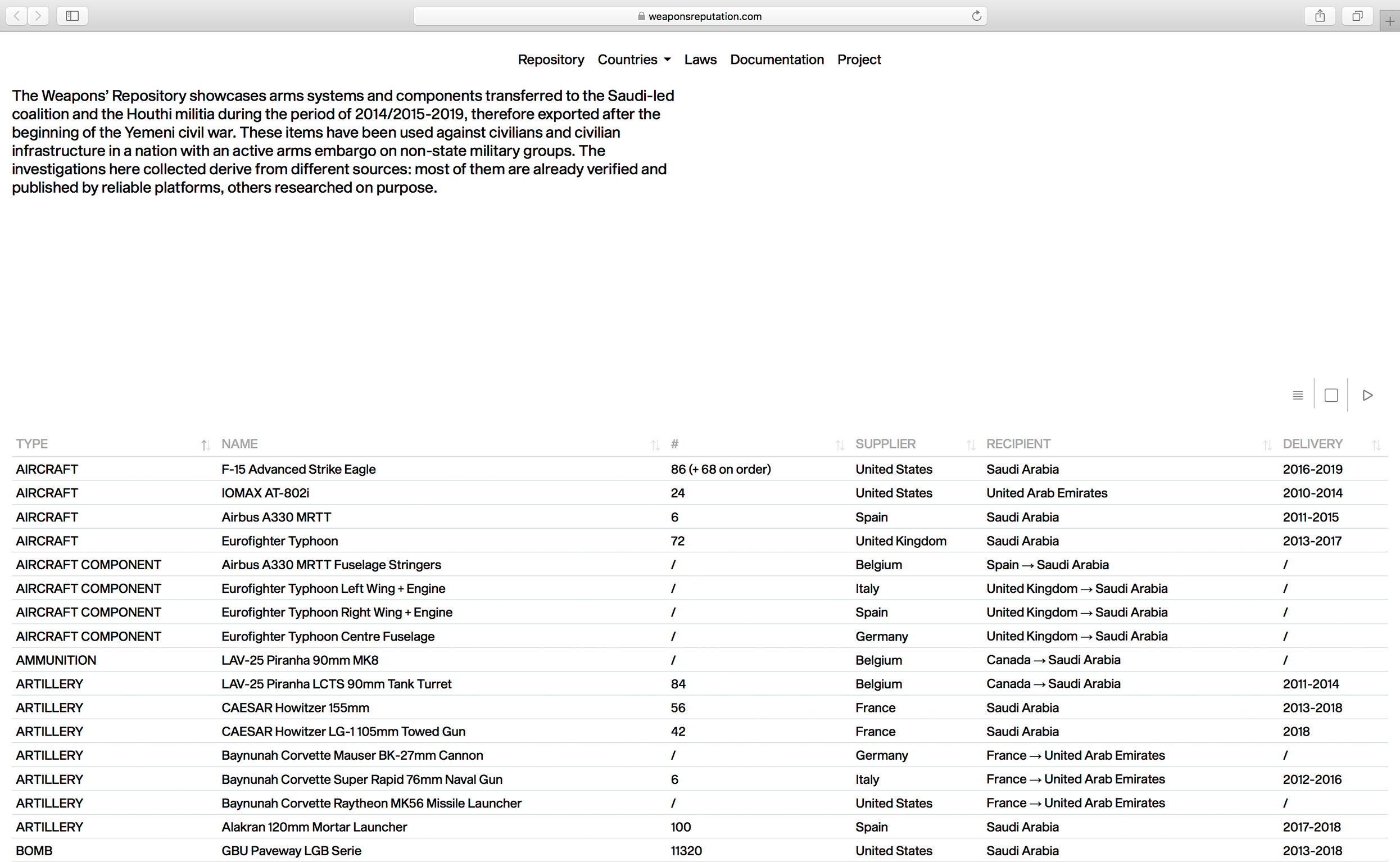Toggle sort order on the DELIVERY column
The height and width of the screenshot is (862, 1400).
click(1378, 445)
